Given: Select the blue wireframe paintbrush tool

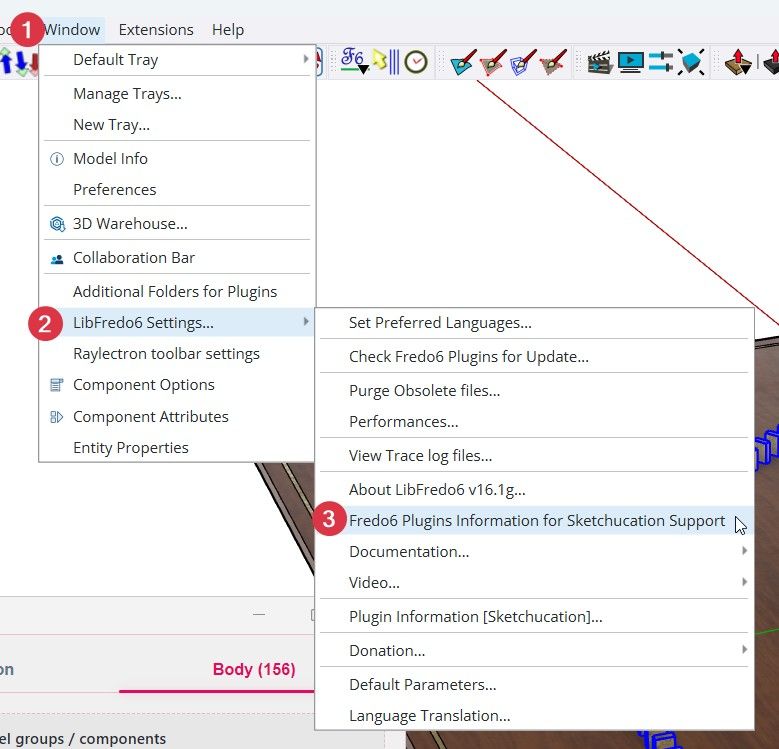Looking at the screenshot, I should (x=523, y=62).
